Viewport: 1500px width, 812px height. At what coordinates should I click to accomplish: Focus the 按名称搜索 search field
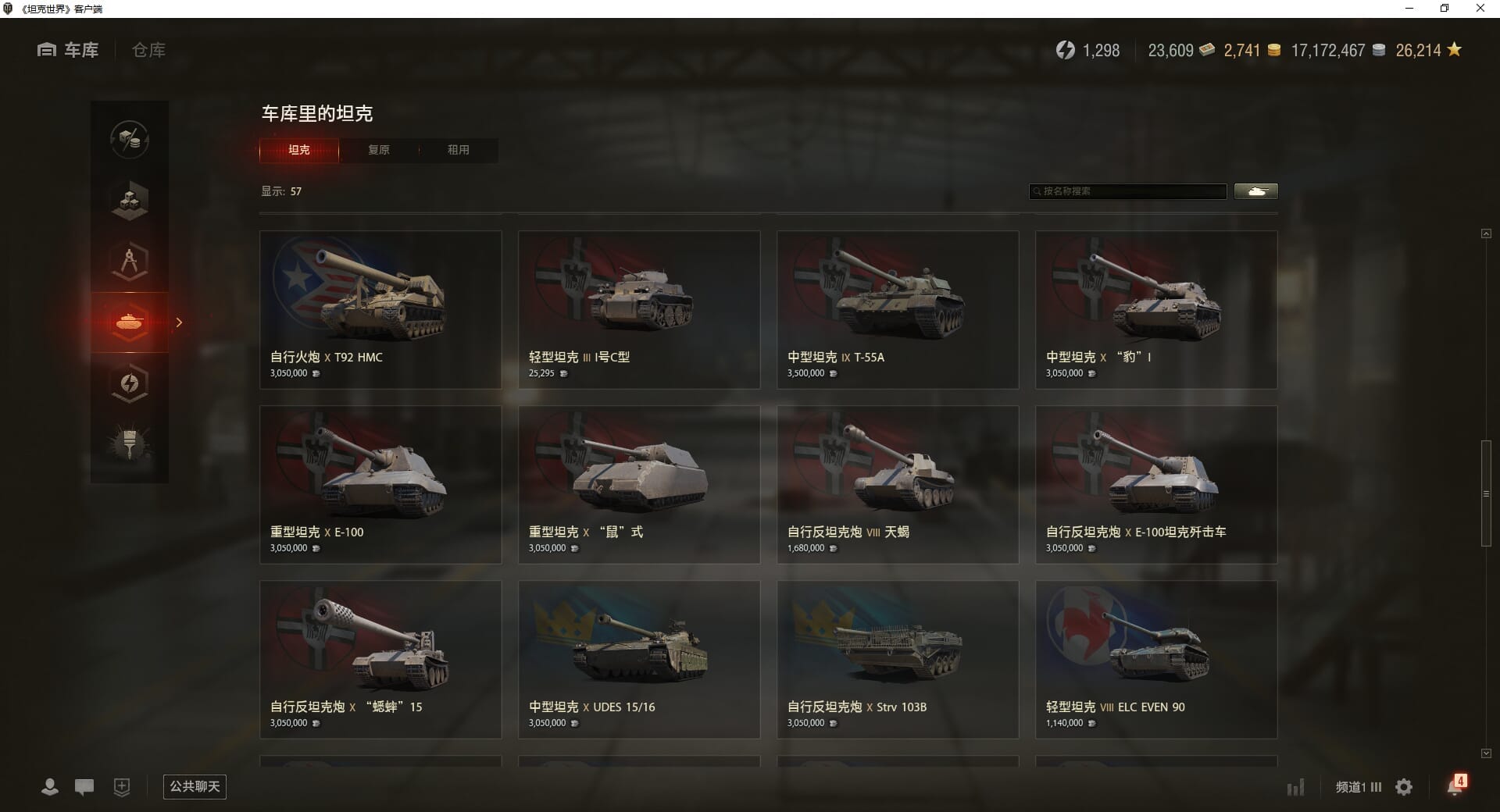coord(1128,191)
